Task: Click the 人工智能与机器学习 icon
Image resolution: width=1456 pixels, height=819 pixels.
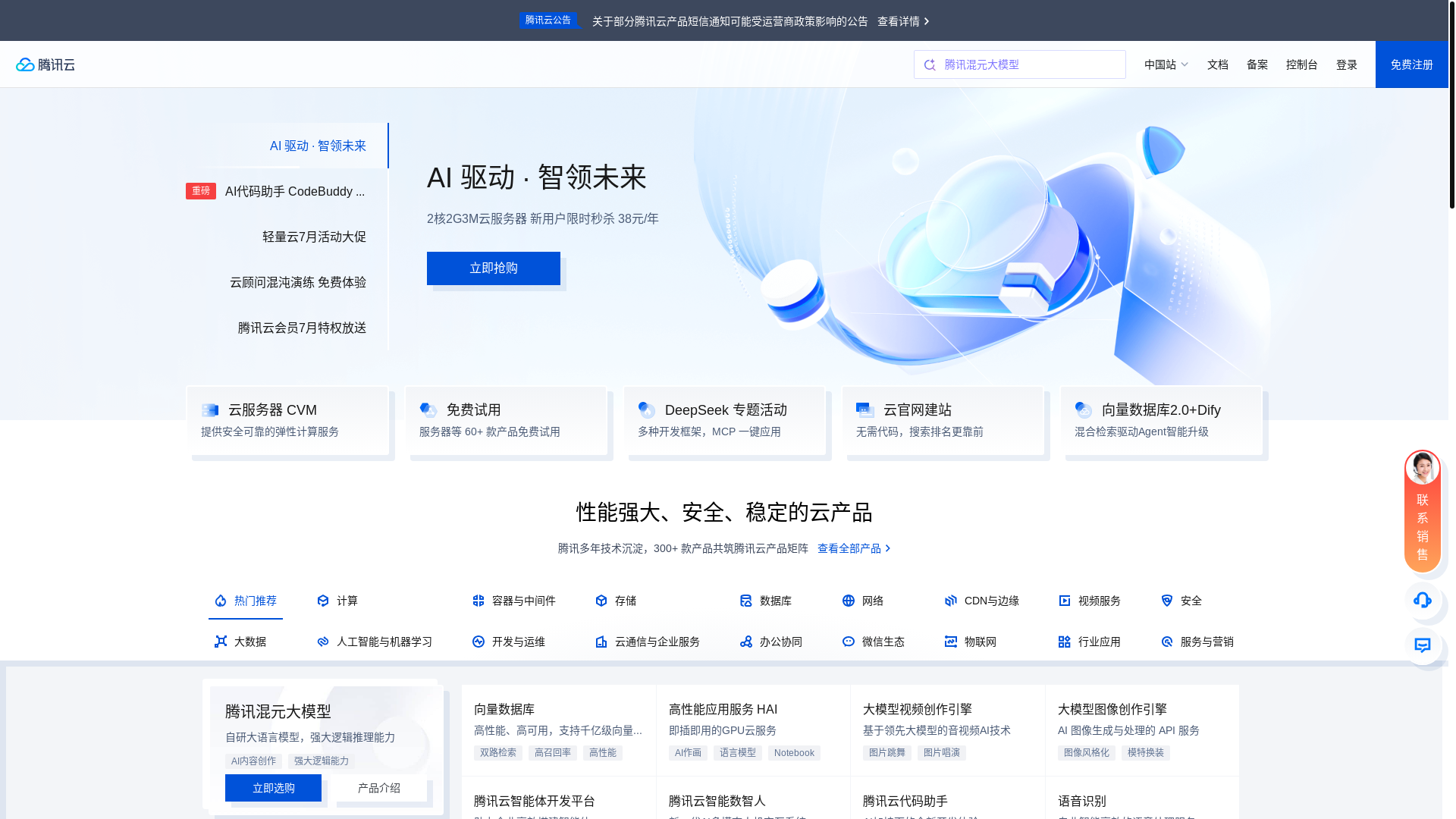Action: 323,642
